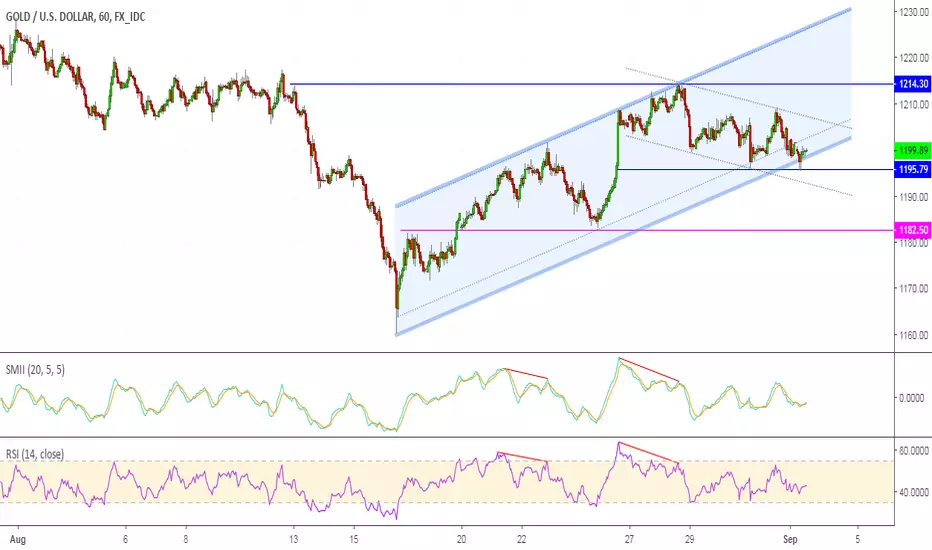Select the 1195.79 price label
The height and width of the screenshot is (550, 932).
[x=912, y=169]
